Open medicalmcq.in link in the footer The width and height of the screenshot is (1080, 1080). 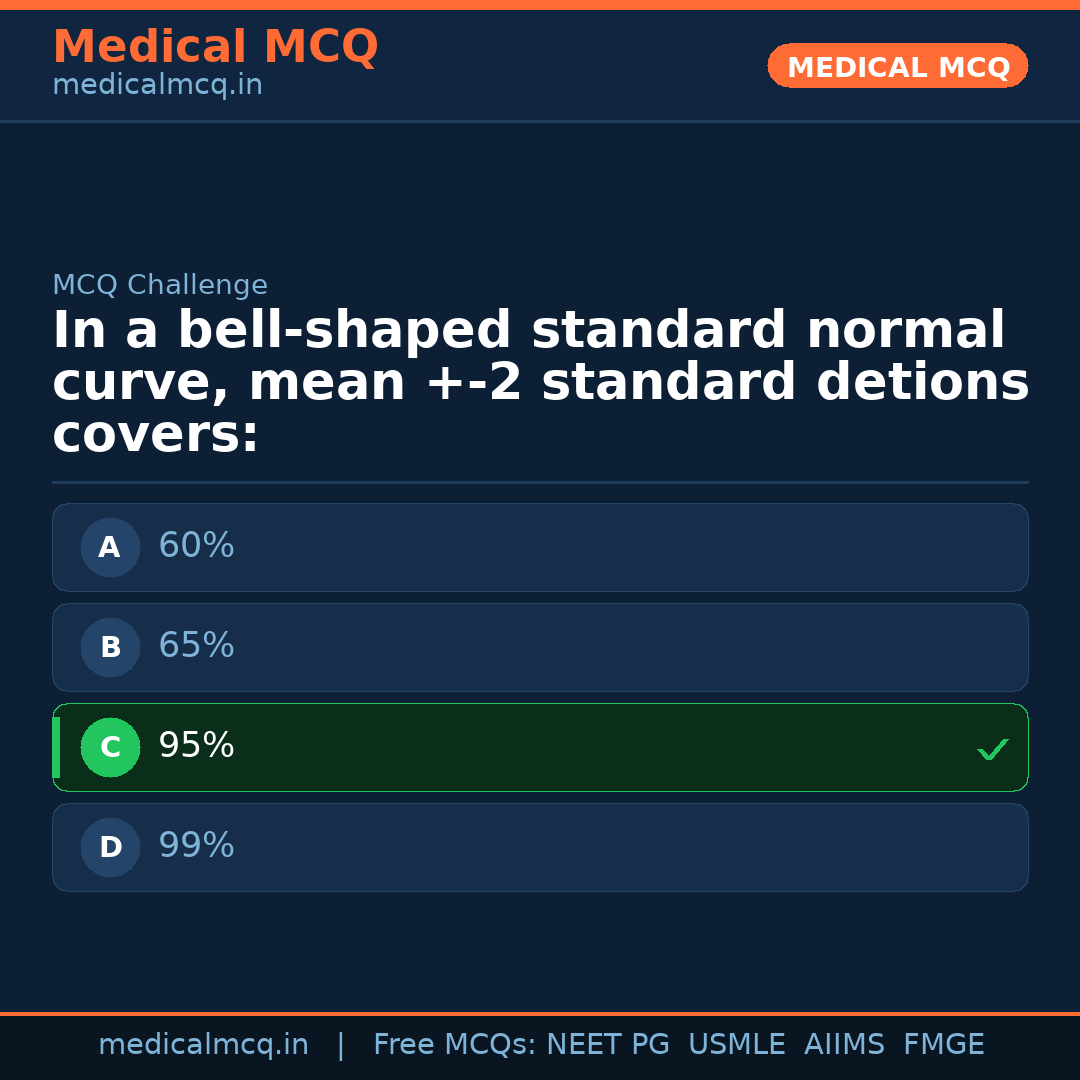tap(203, 1045)
